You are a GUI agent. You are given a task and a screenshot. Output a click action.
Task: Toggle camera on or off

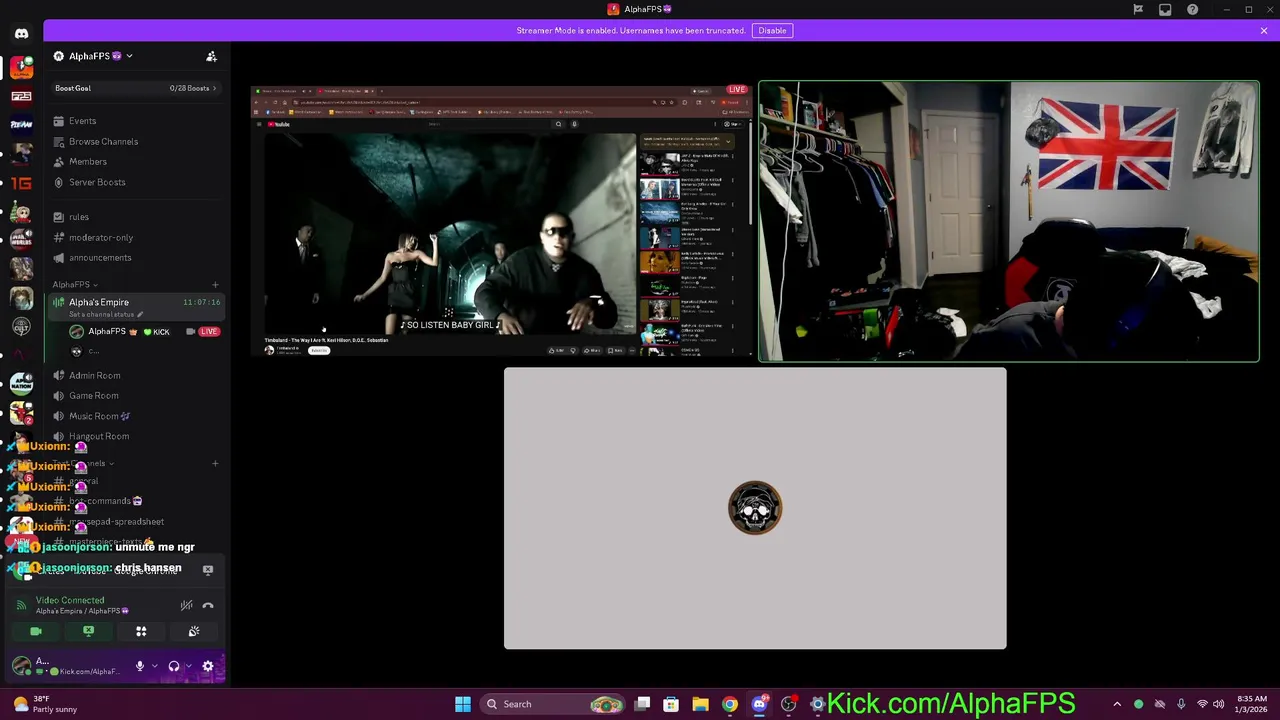[x=36, y=632]
